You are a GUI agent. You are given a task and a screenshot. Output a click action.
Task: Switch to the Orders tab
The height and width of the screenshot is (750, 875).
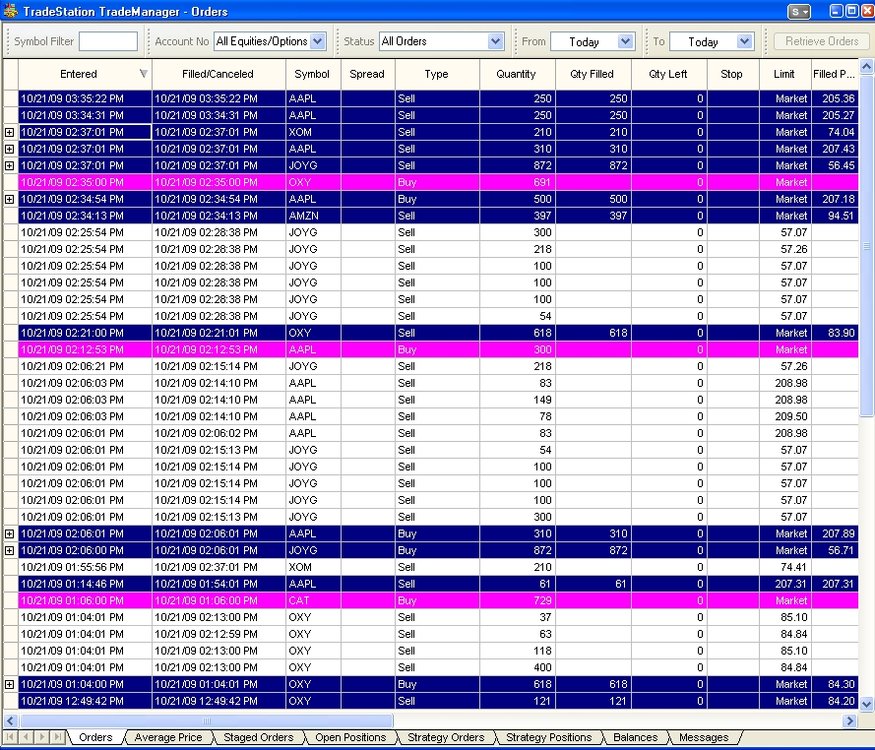95,737
